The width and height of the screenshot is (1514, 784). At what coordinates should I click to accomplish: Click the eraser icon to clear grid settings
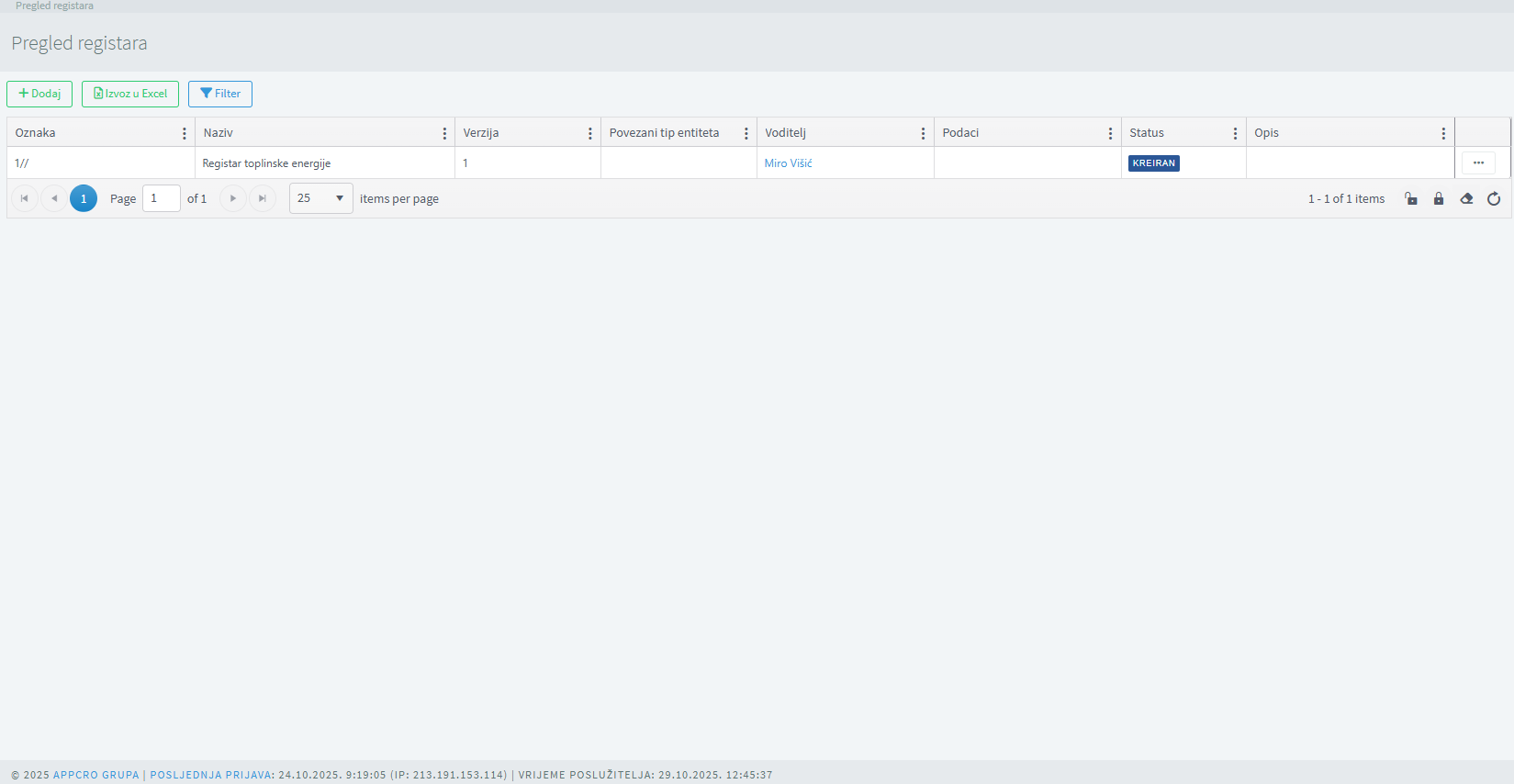pyautogui.click(x=1466, y=199)
